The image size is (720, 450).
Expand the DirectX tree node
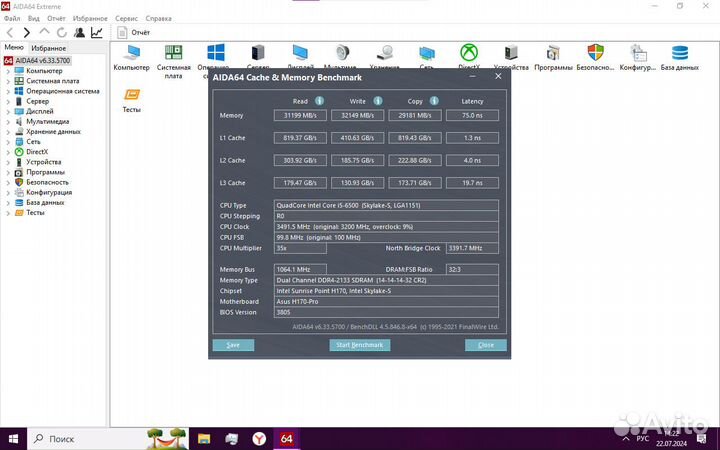pyautogui.click(x=8, y=152)
